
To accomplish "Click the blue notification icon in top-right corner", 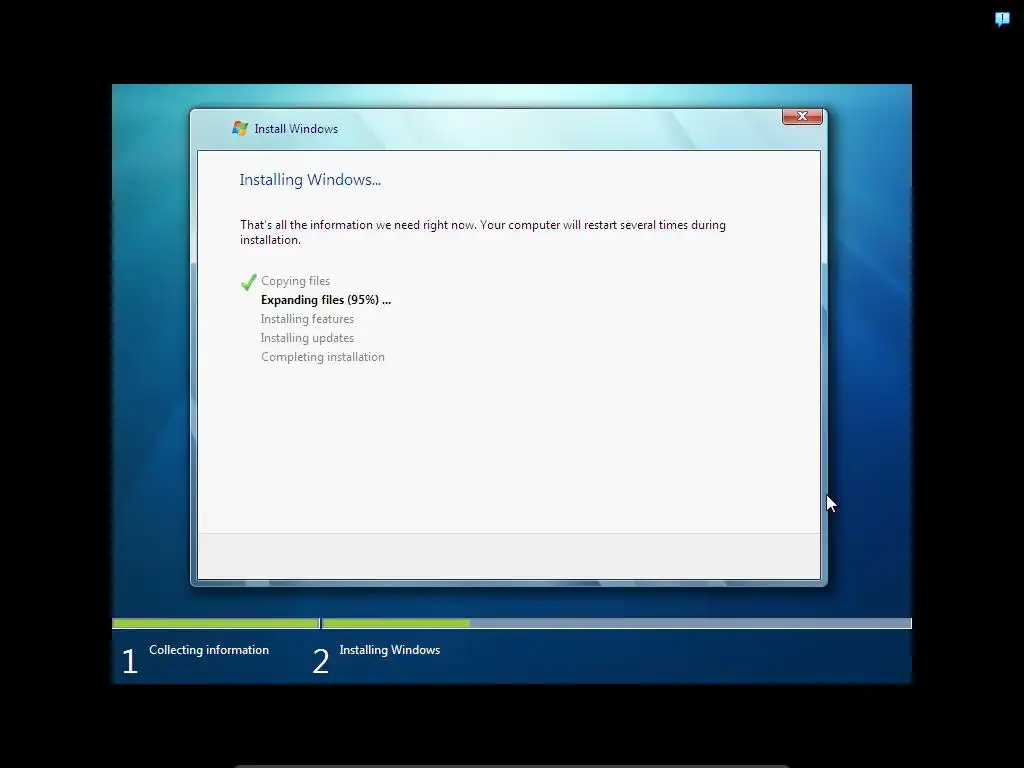I will coord(1002,20).
